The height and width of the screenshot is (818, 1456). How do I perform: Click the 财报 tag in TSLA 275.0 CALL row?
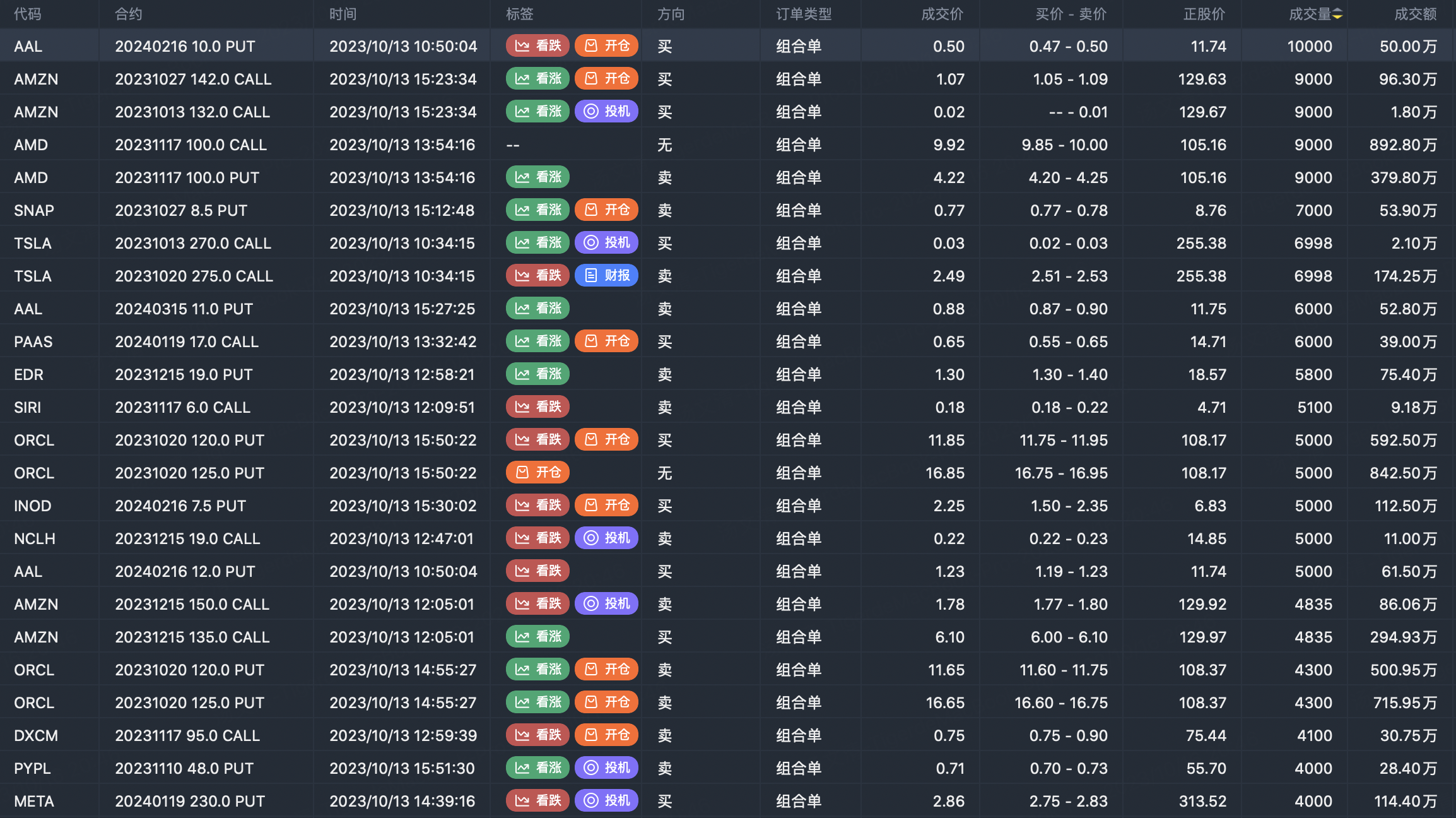607,275
